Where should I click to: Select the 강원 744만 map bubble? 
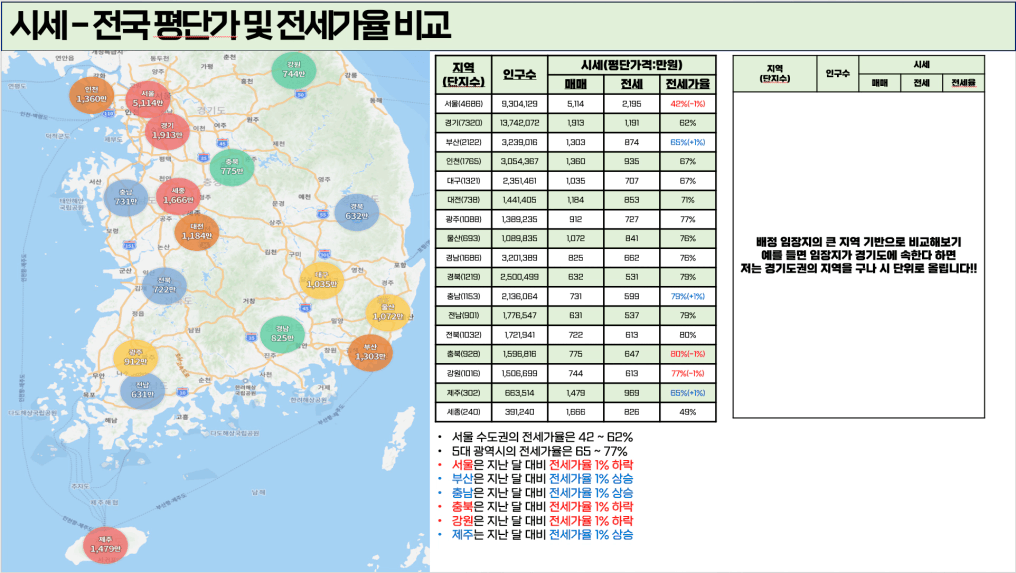tap(294, 69)
